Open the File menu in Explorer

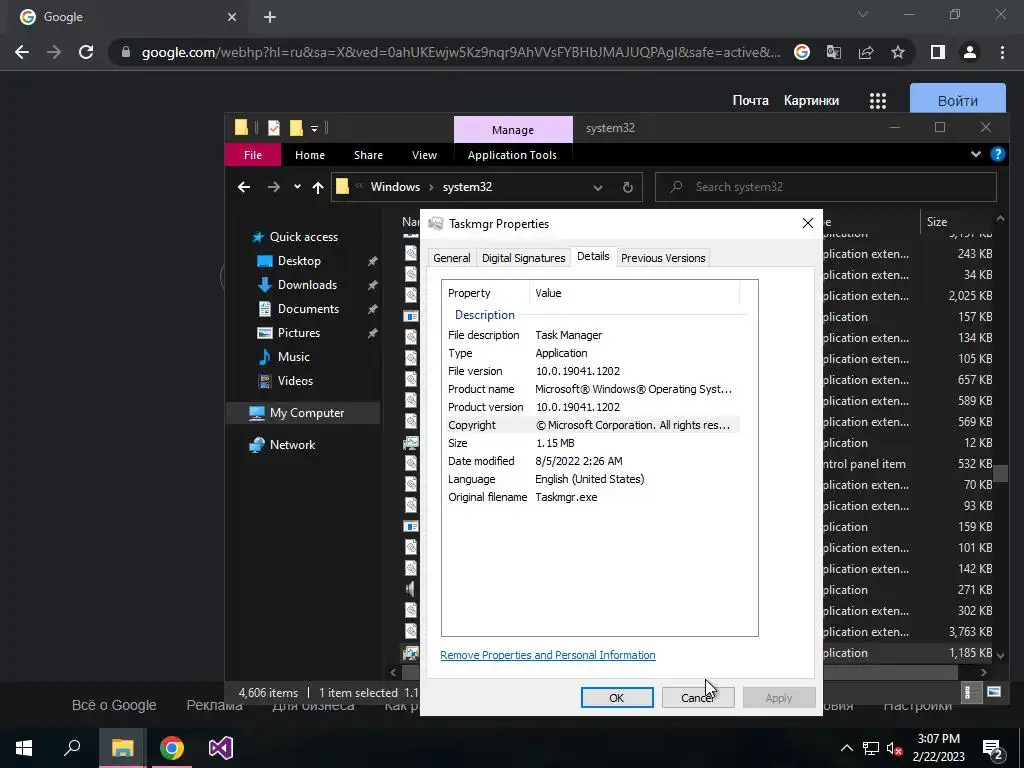tap(253, 155)
